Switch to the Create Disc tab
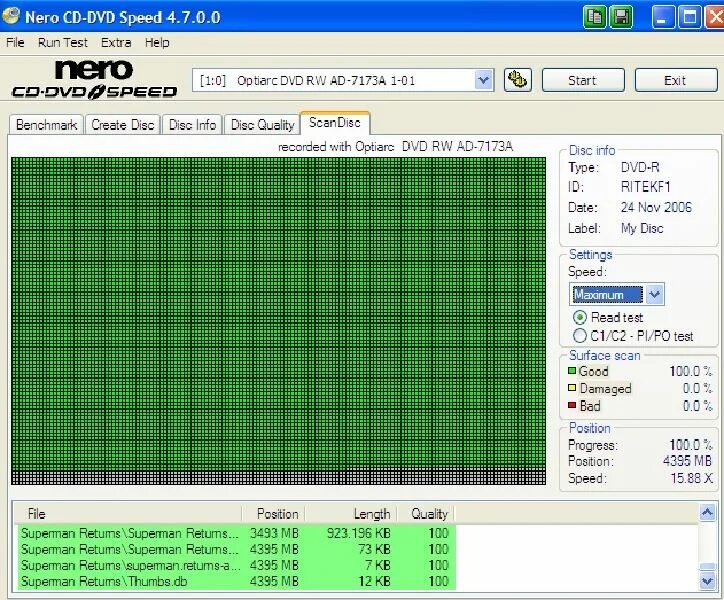724x600 pixels. [x=122, y=125]
